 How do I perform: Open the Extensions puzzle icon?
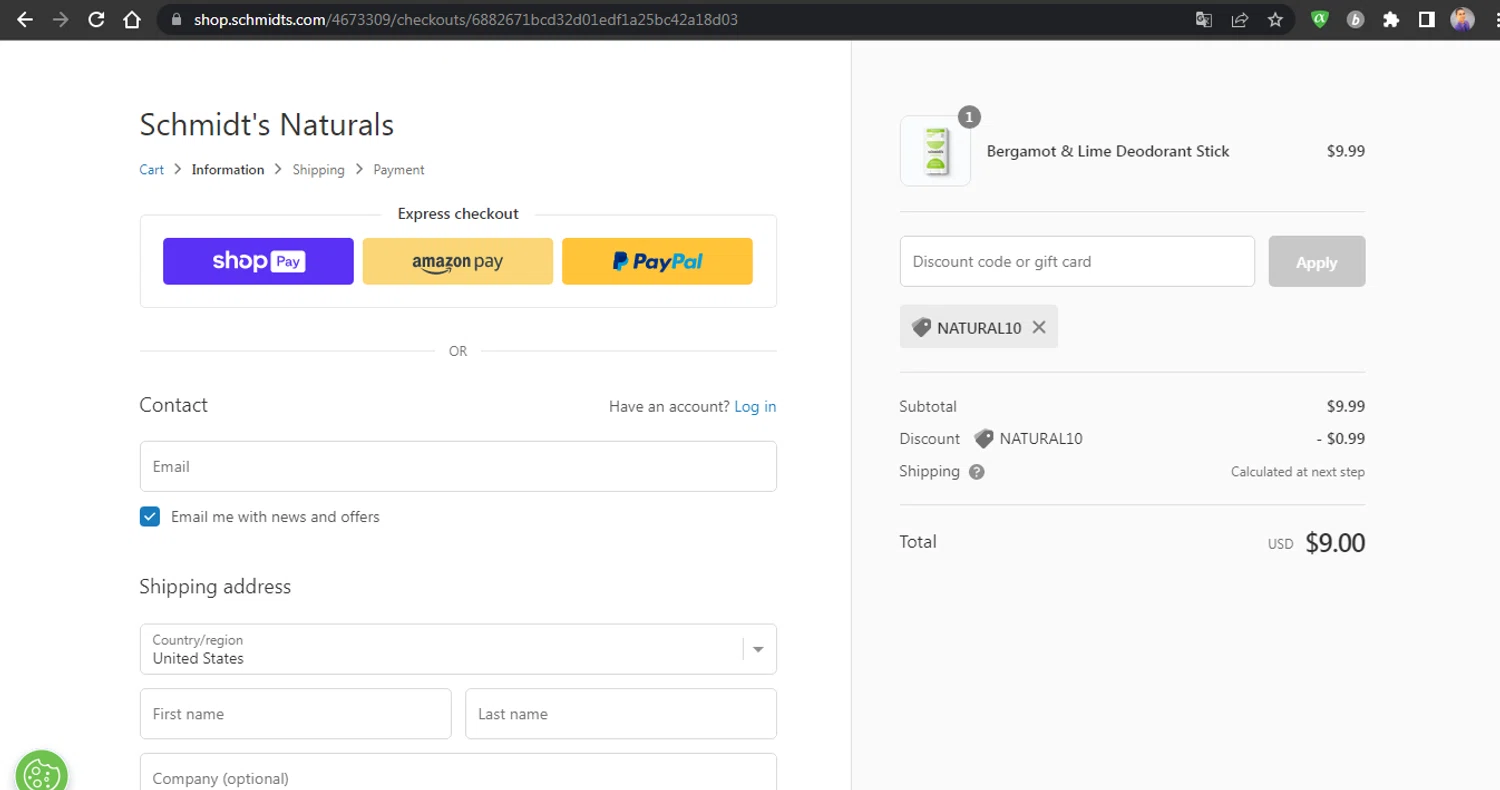pos(1391,19)
